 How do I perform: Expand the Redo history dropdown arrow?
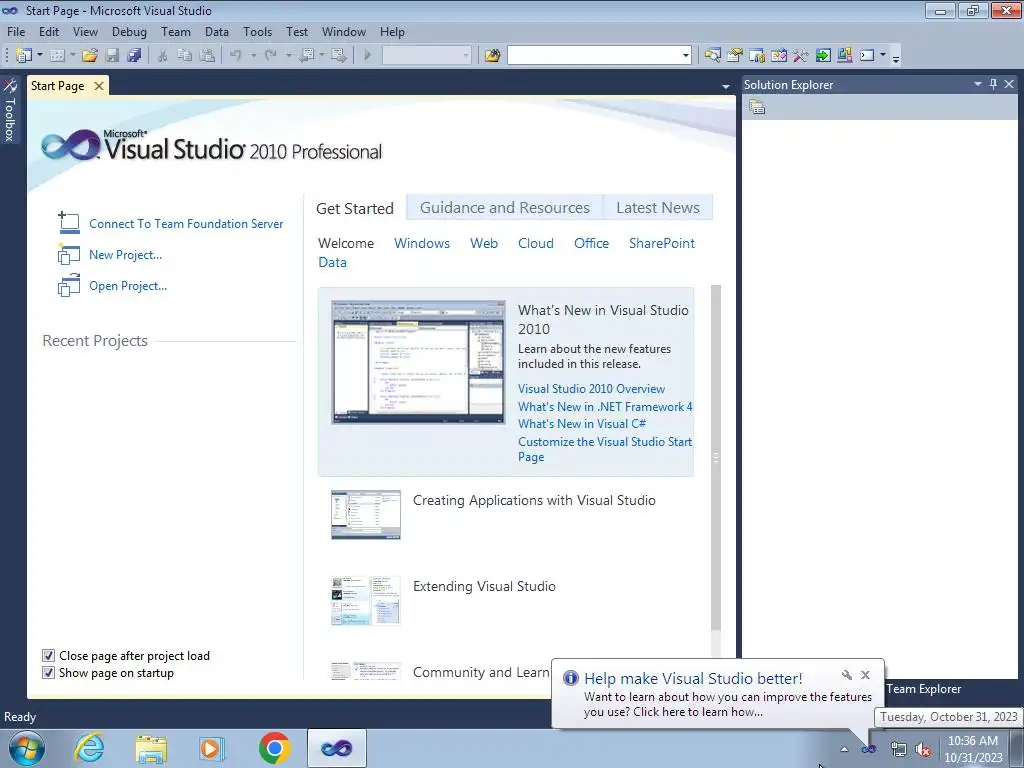[288, 56]
